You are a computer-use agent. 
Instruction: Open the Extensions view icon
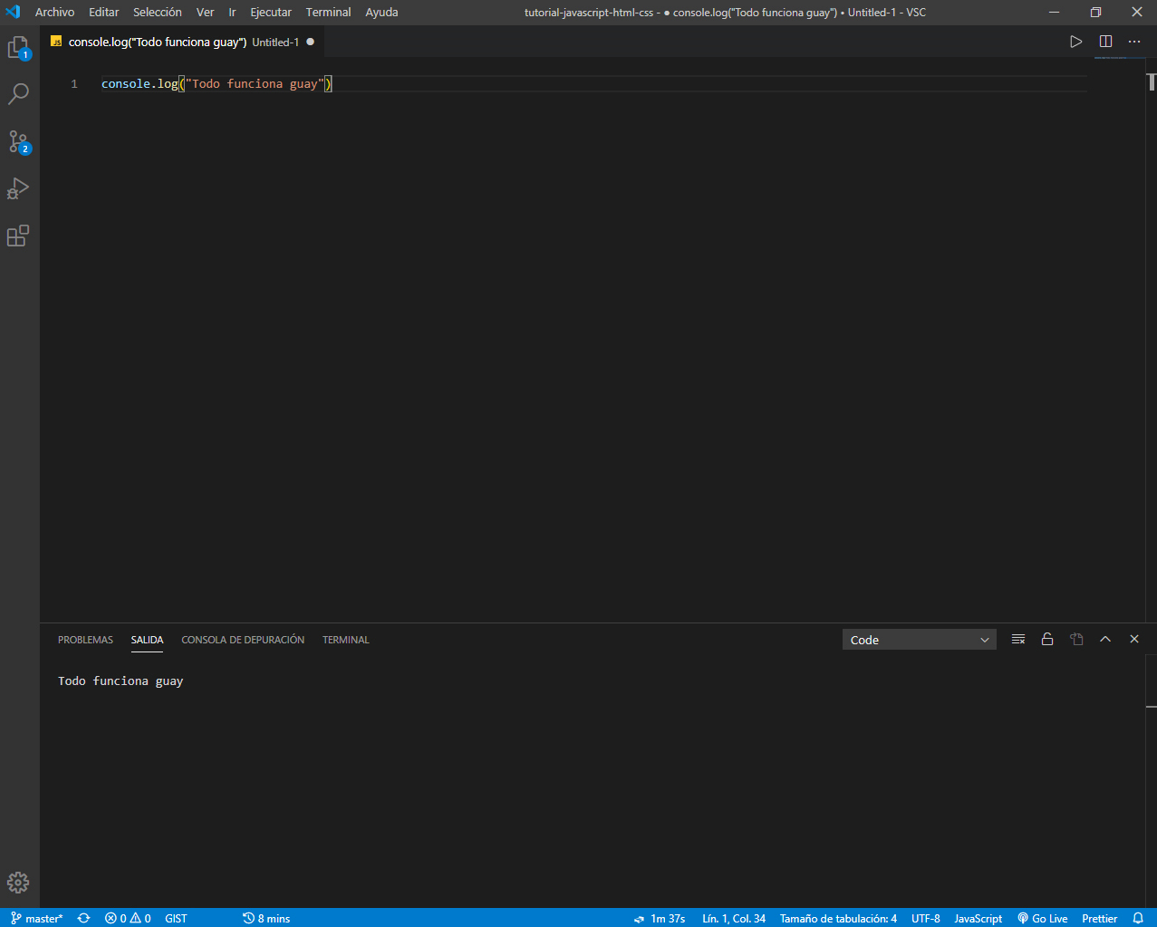coord(18,236)
